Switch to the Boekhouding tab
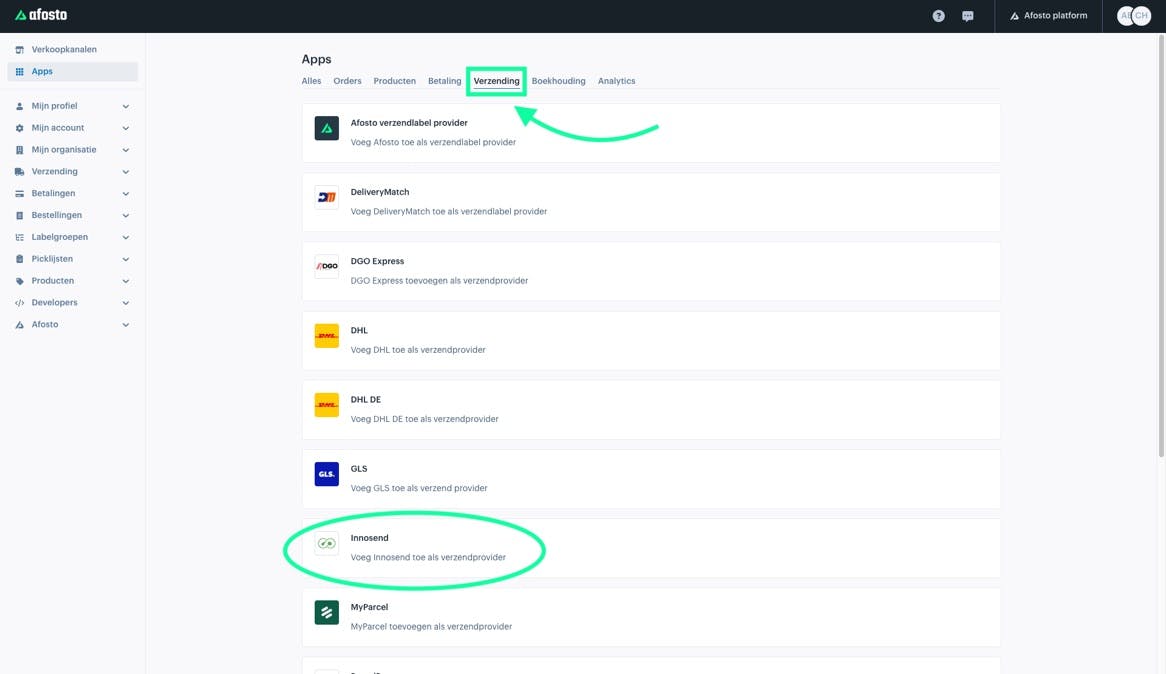This screenshot has height=674, width=1166. (558, 81)
